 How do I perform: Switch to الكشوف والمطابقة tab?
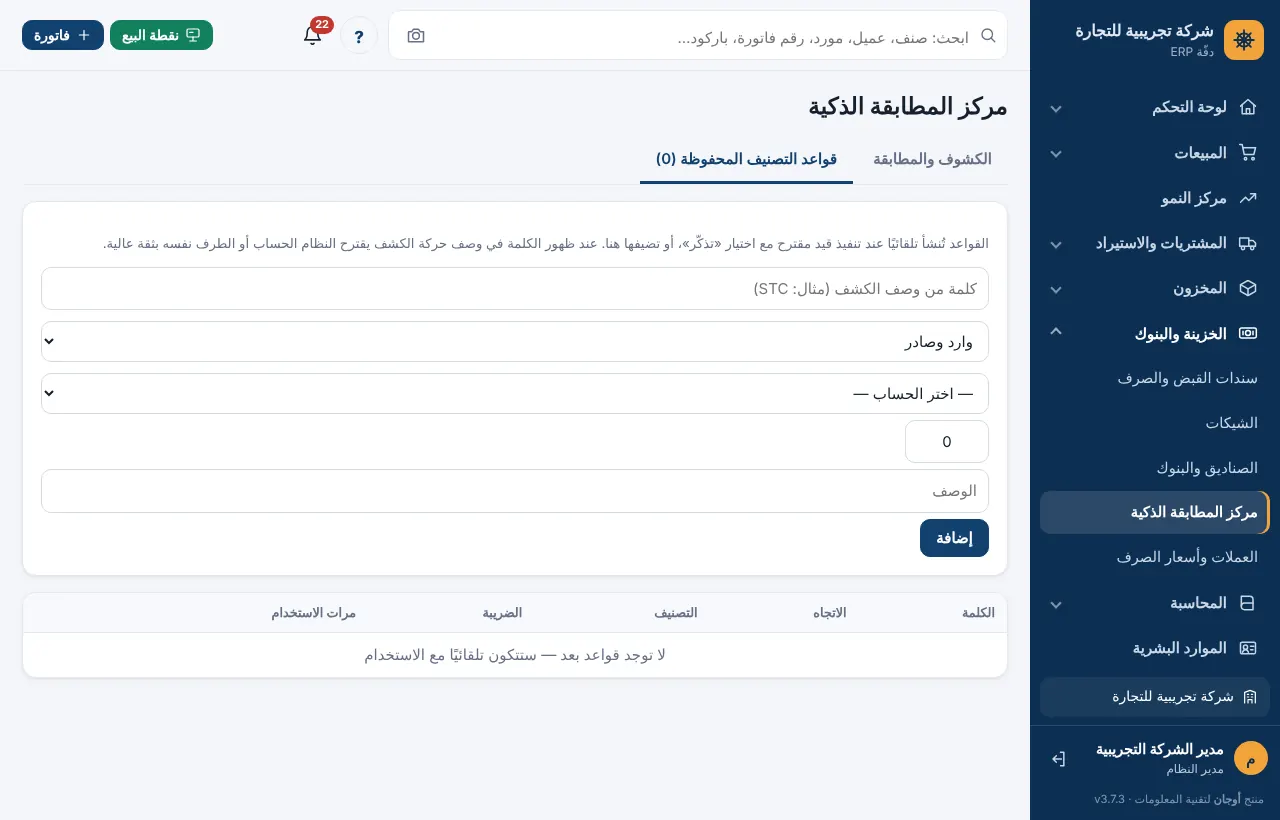tap(932, 159)
